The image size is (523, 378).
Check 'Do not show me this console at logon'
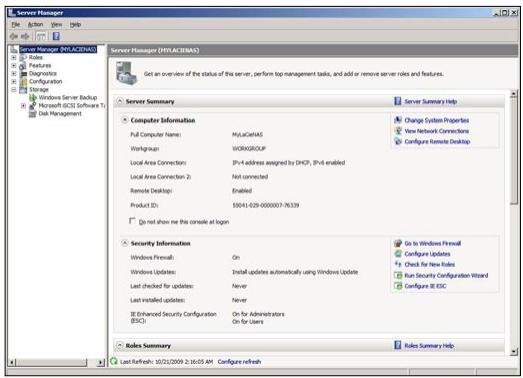132,221
